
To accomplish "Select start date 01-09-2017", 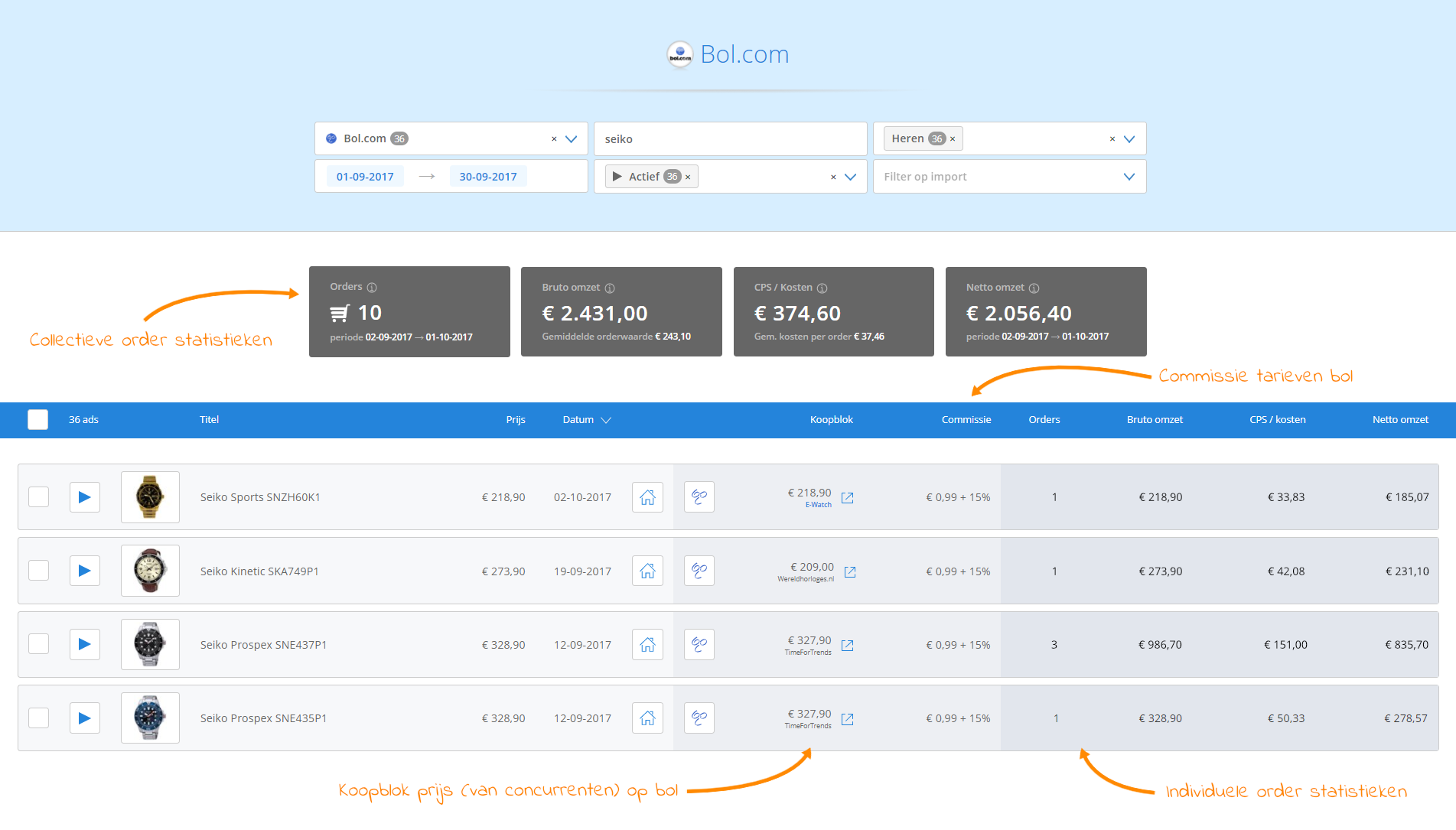I will click(365, 177).
